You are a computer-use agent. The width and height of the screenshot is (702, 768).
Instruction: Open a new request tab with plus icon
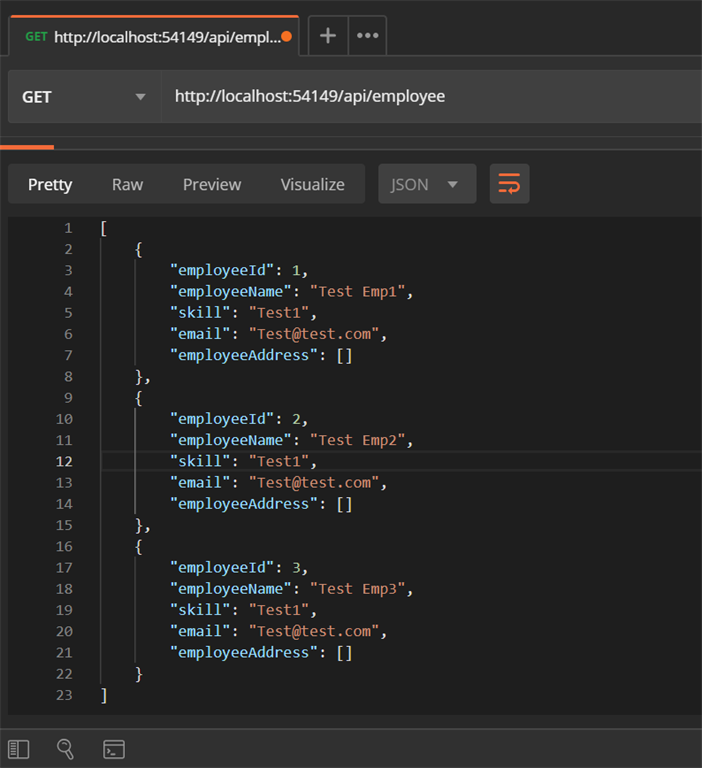(327, 36)
